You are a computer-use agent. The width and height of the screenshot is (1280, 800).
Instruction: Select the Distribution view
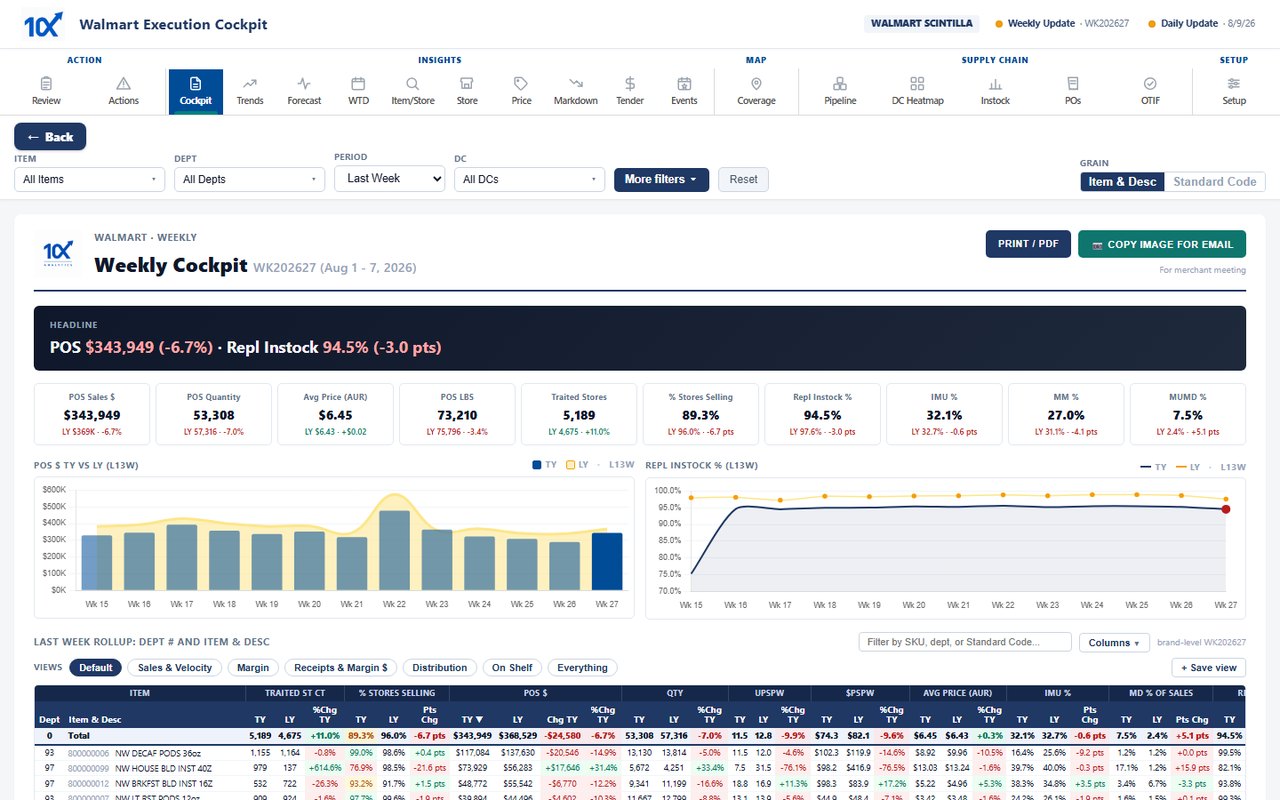[x=440, y=667]
